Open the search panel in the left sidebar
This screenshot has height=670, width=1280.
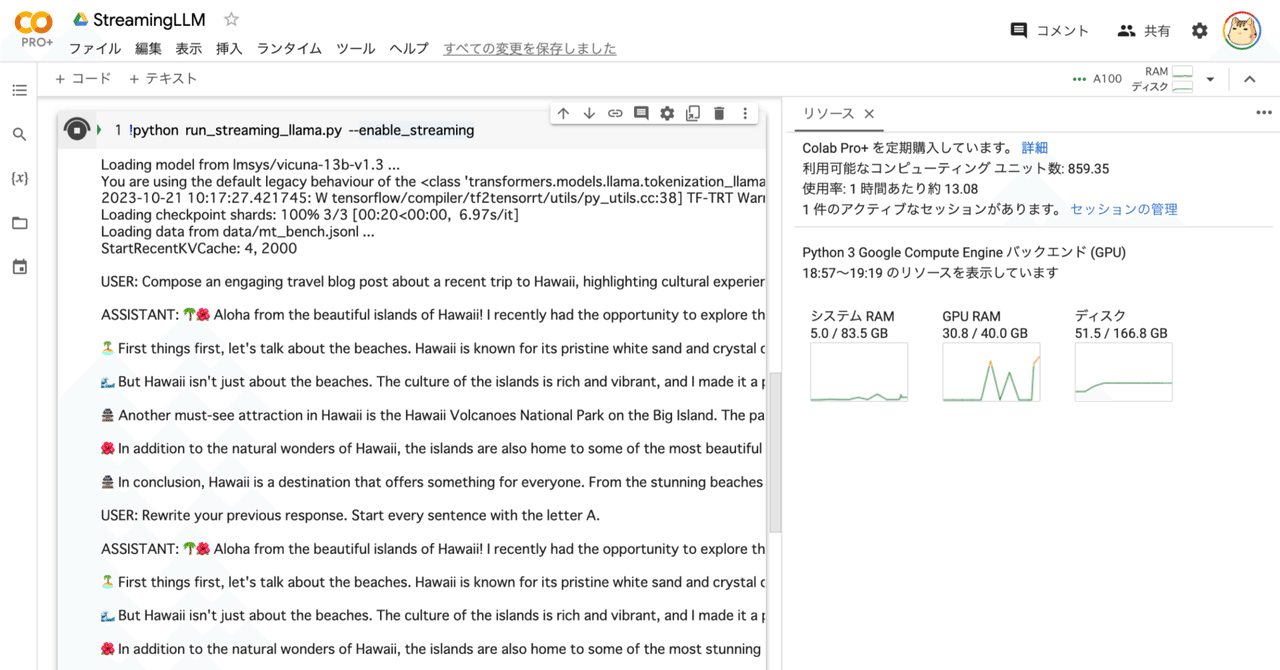point(18,133)
